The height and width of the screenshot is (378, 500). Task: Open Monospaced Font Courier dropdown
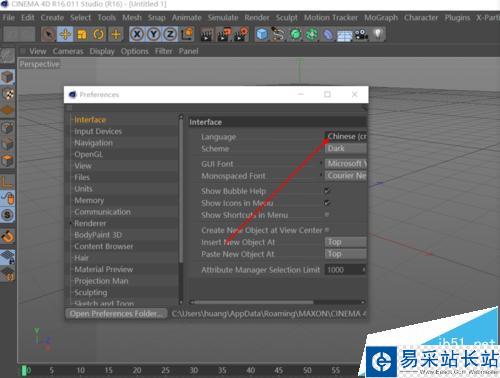pos(346,176)
